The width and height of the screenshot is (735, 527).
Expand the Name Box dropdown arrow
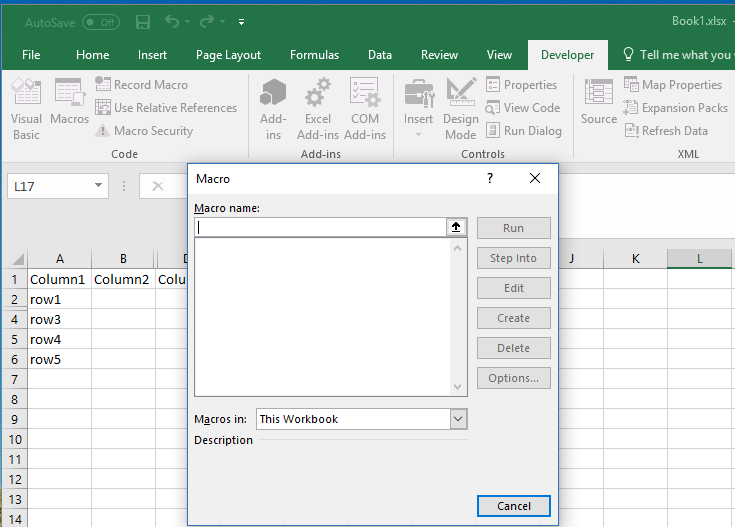(98, 185)
